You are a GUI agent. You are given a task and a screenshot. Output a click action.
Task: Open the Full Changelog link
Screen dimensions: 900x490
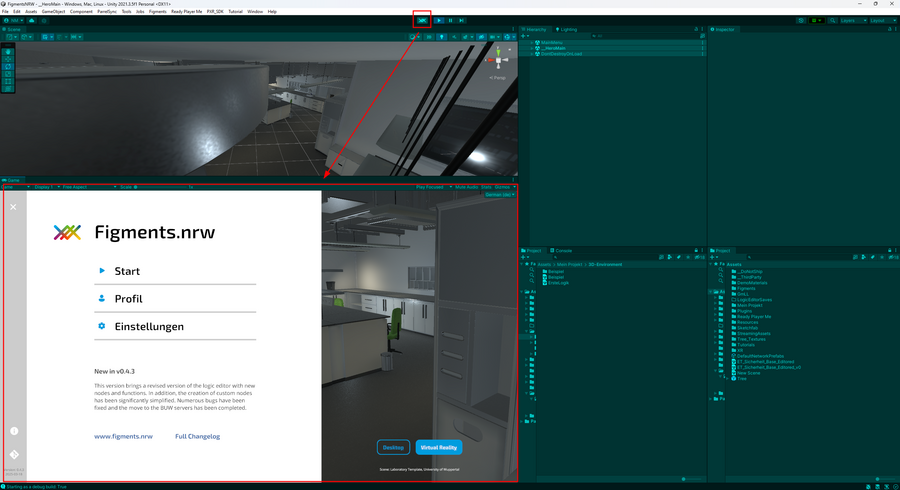click(x=197, y=436)
